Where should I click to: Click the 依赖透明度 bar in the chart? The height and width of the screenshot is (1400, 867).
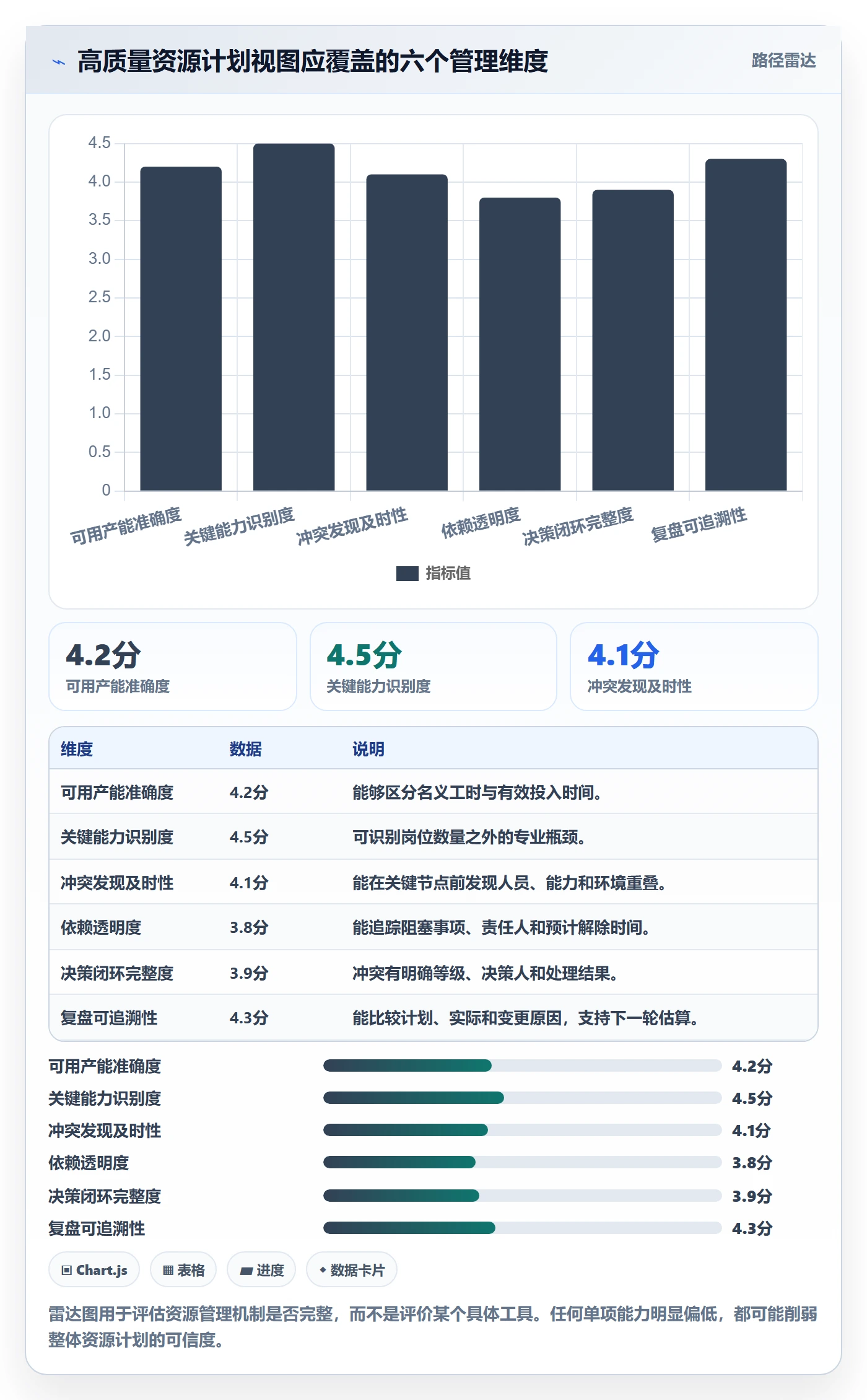tap(520, 344)
